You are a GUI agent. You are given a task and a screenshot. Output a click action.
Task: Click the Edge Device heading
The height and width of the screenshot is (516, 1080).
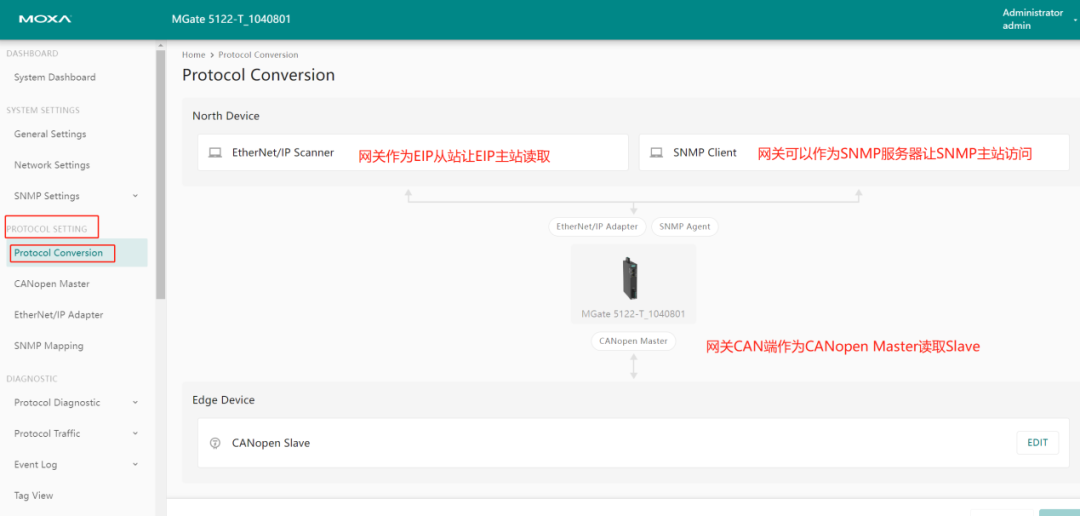[x=223, y=400]
